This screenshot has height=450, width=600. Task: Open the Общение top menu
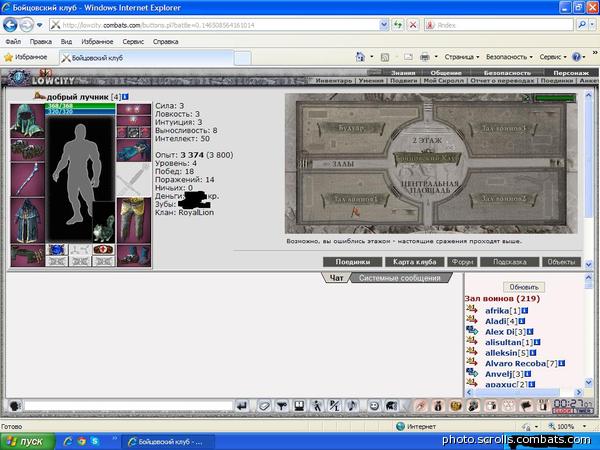tap(446, 73)
